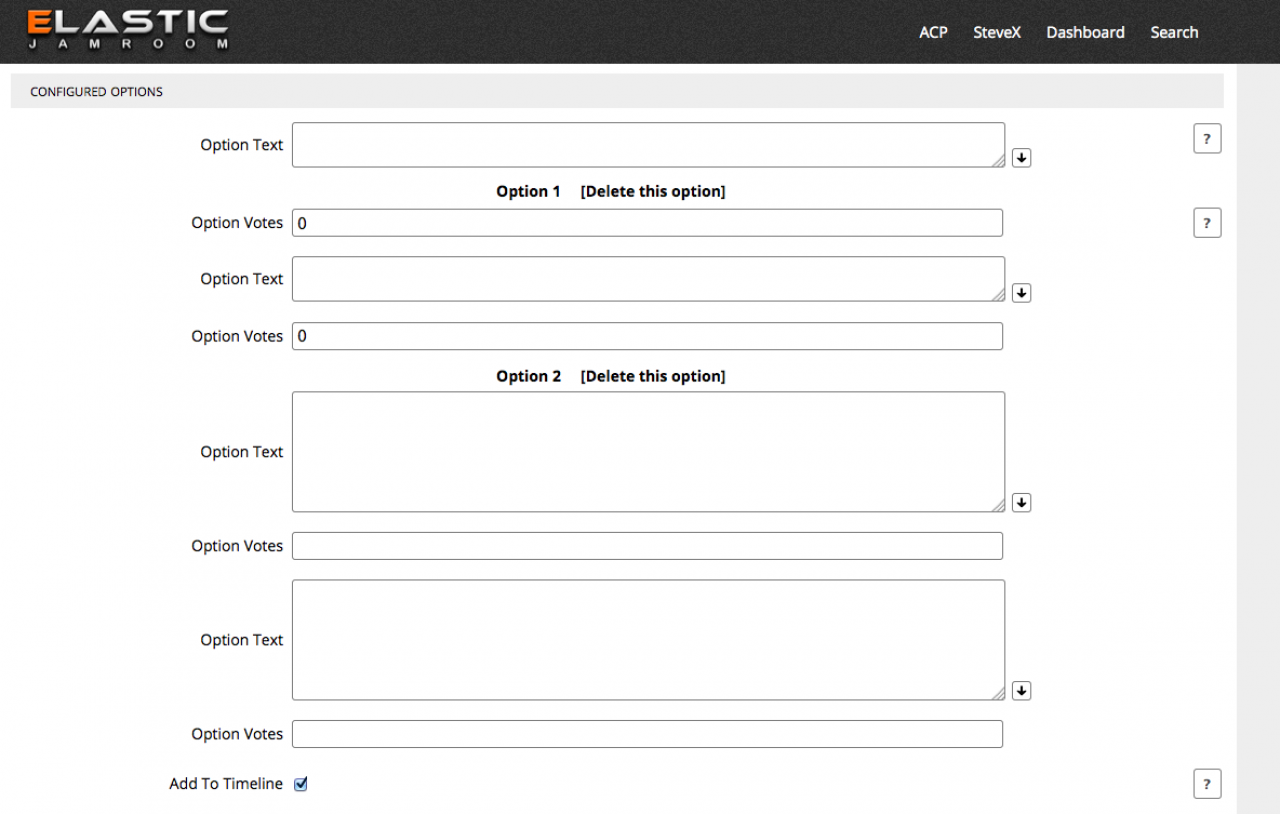Click down-arrow beside Option Text box under Option 2 heading
This screenshot has width=1280, height=814.
1021,503
